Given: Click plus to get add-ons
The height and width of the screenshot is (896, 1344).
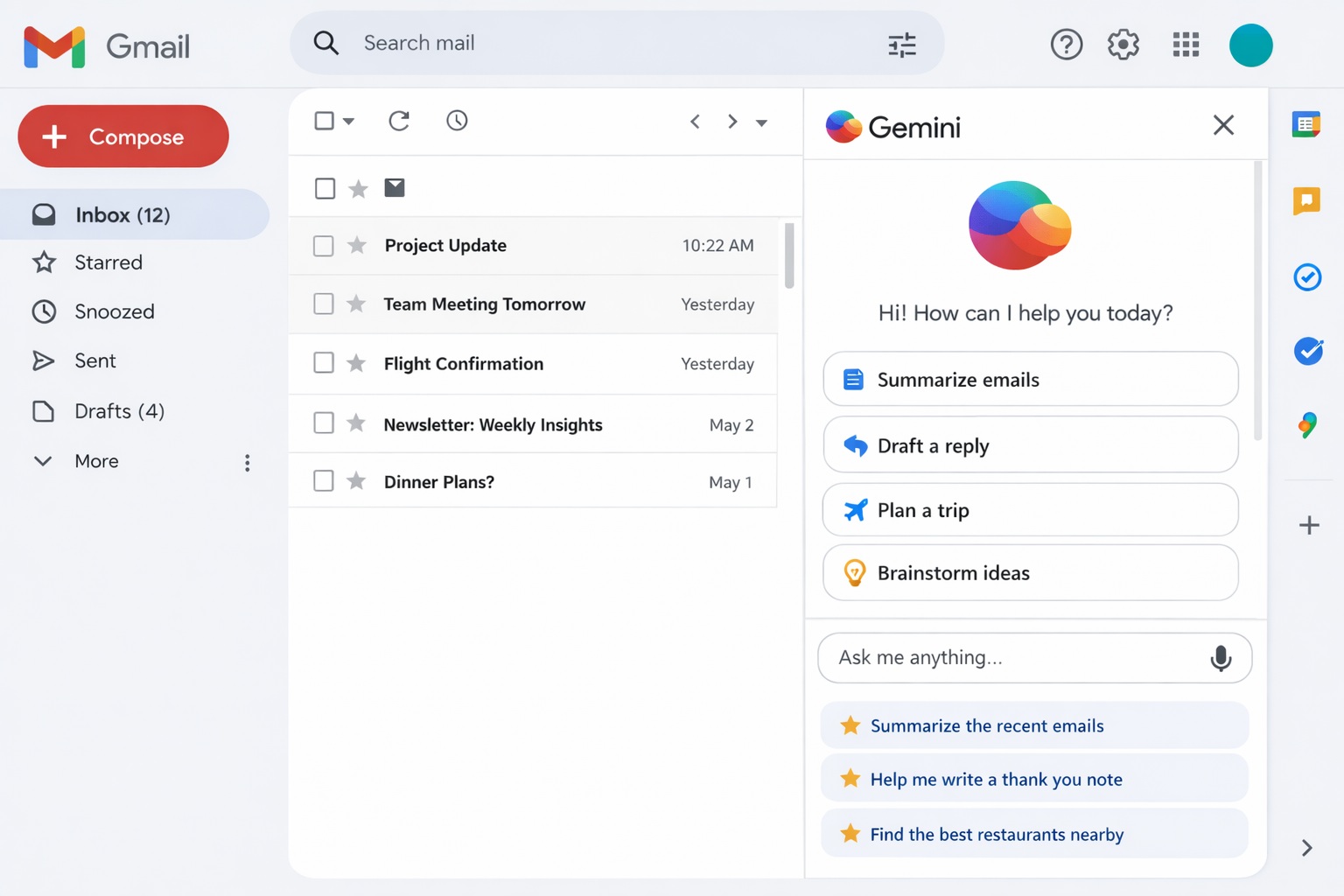Looking at the screenshot, I should pos(1309,525).
